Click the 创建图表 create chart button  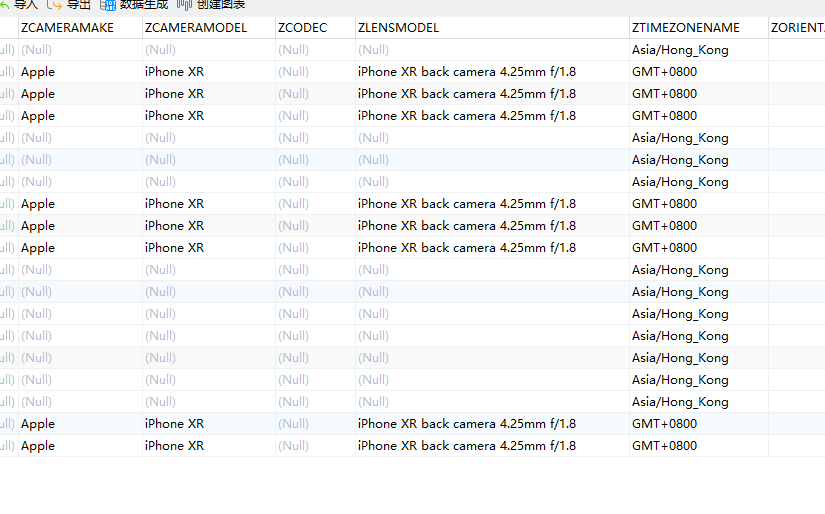coord(211,5)
